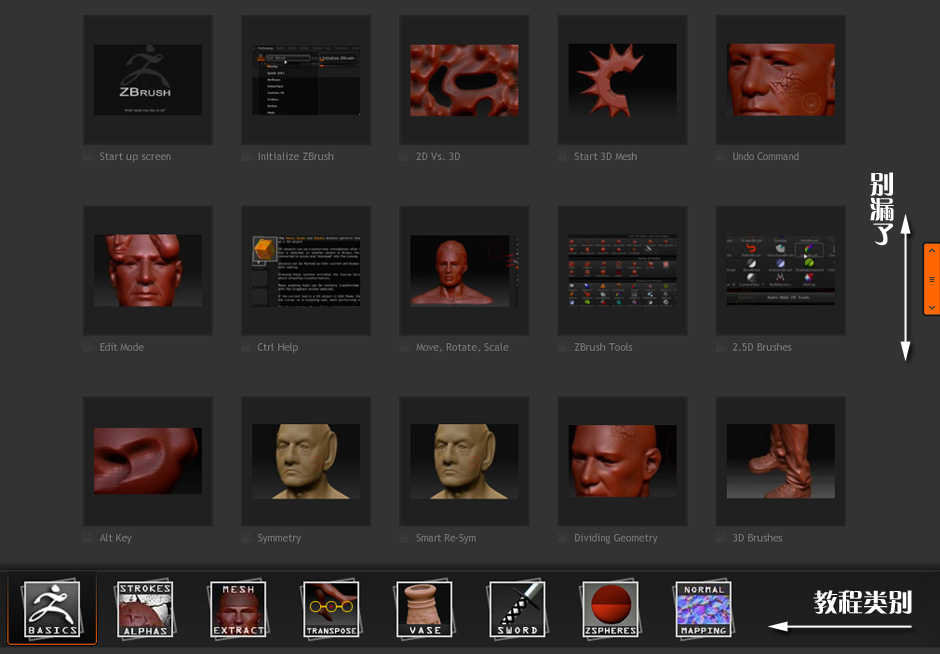Click the "3D Brushes" title text
The width and height of the screenshot is (940, 654).
(757, 538)
